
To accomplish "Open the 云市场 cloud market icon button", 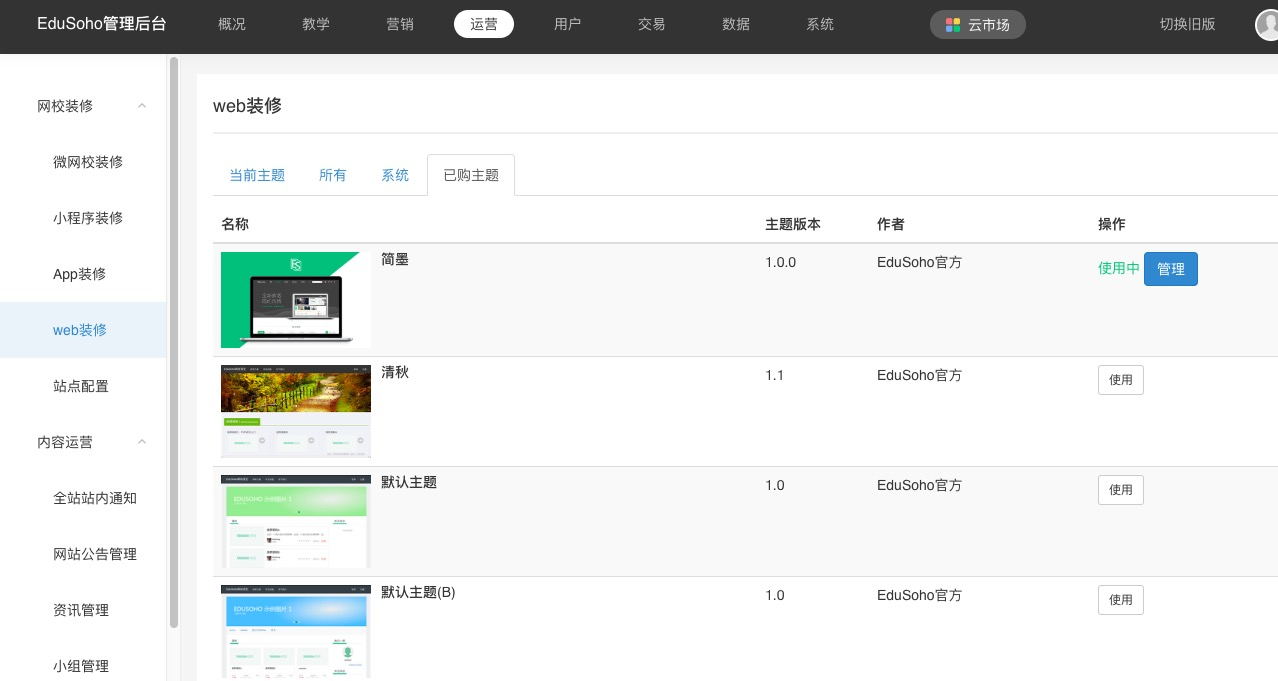I will (x=977, y=25).
